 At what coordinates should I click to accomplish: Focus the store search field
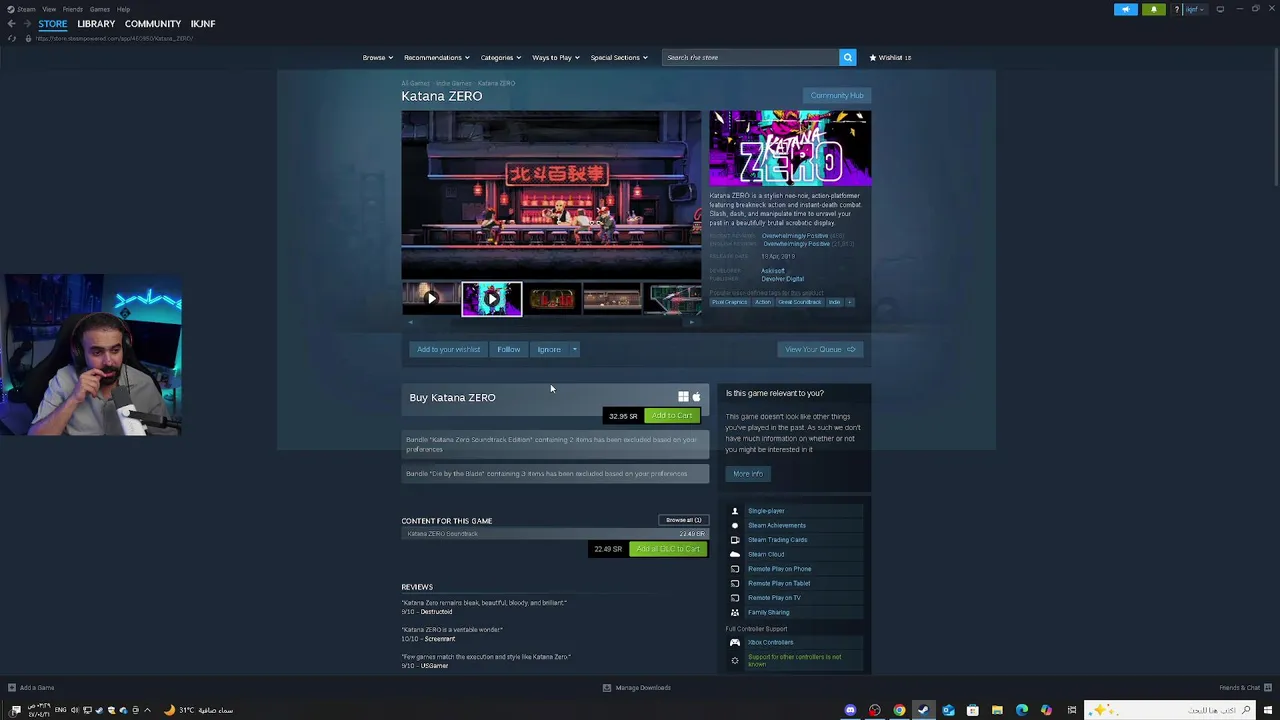click(750, 57)
